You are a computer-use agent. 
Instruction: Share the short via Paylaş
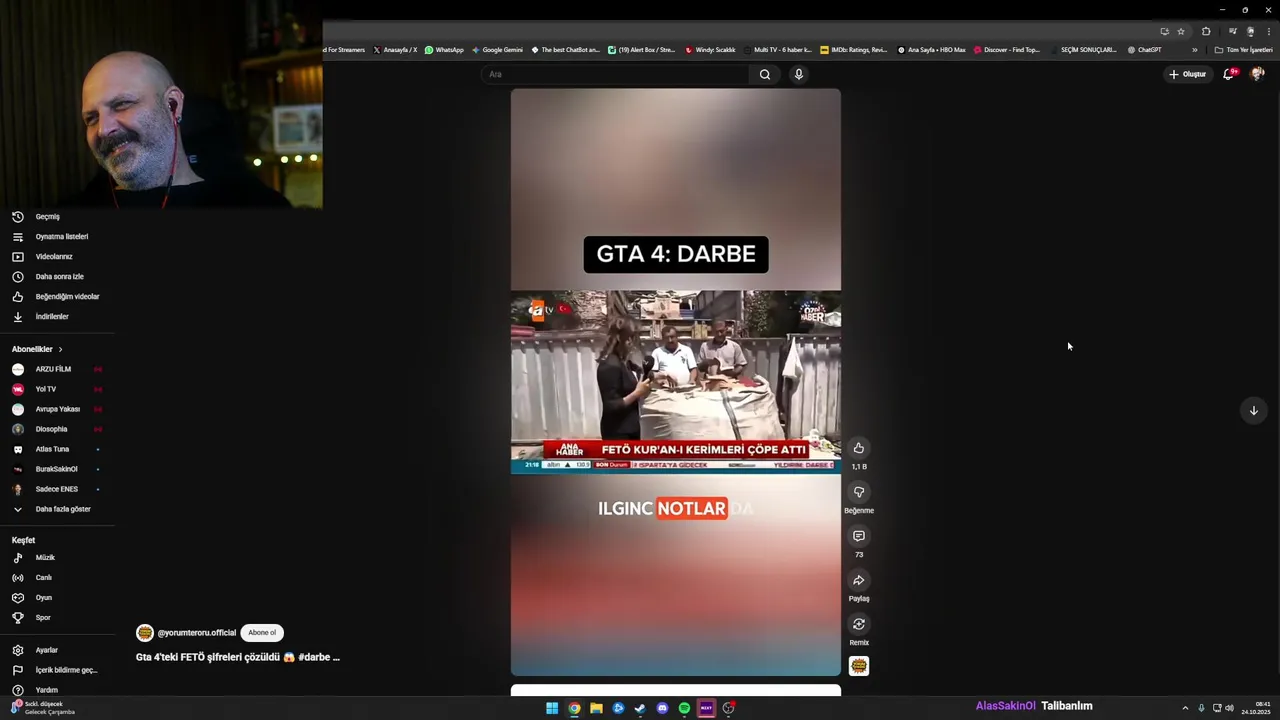(x=858, y=580)
